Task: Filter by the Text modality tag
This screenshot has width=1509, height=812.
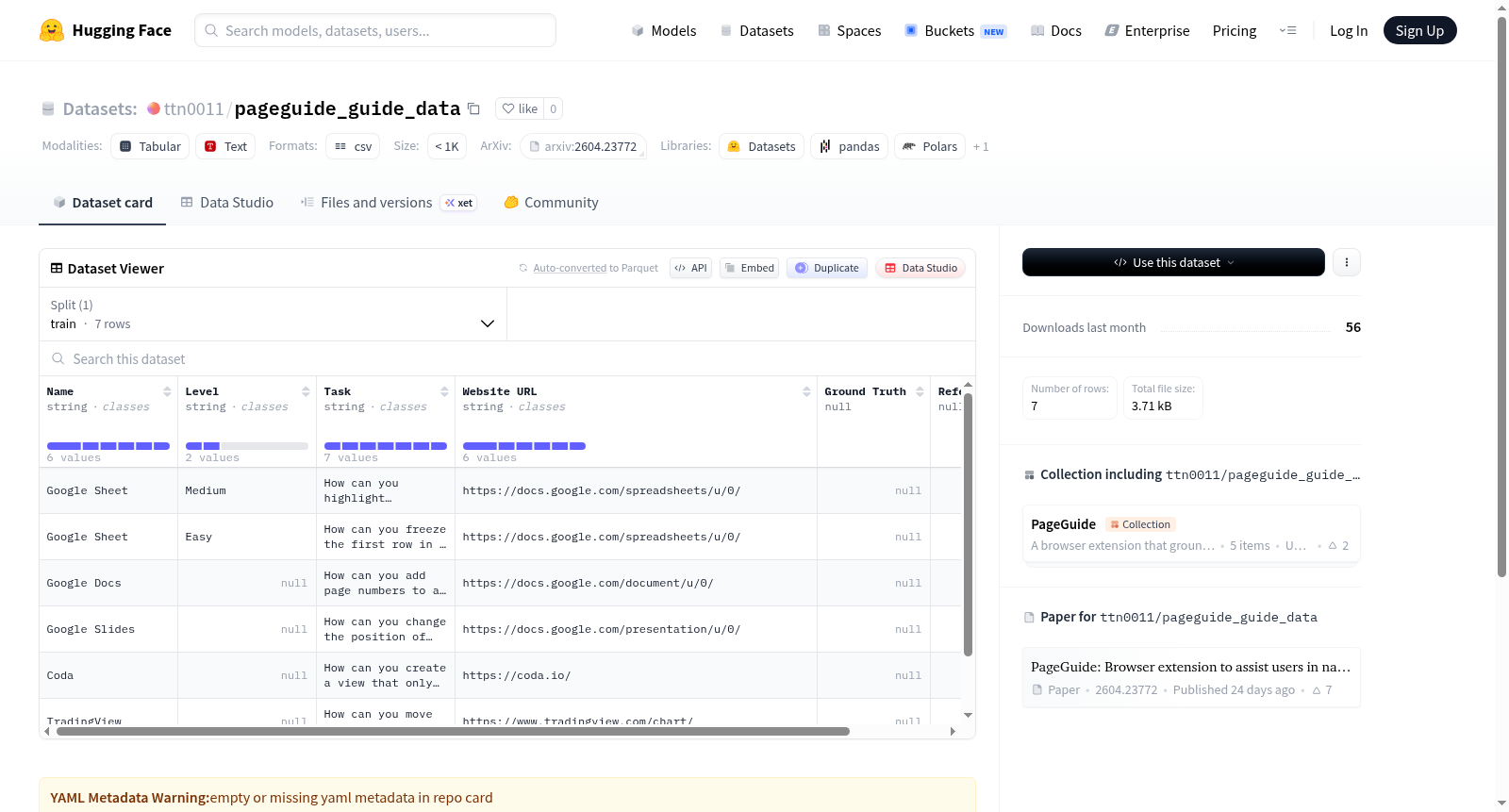Action: click(225, 146)
